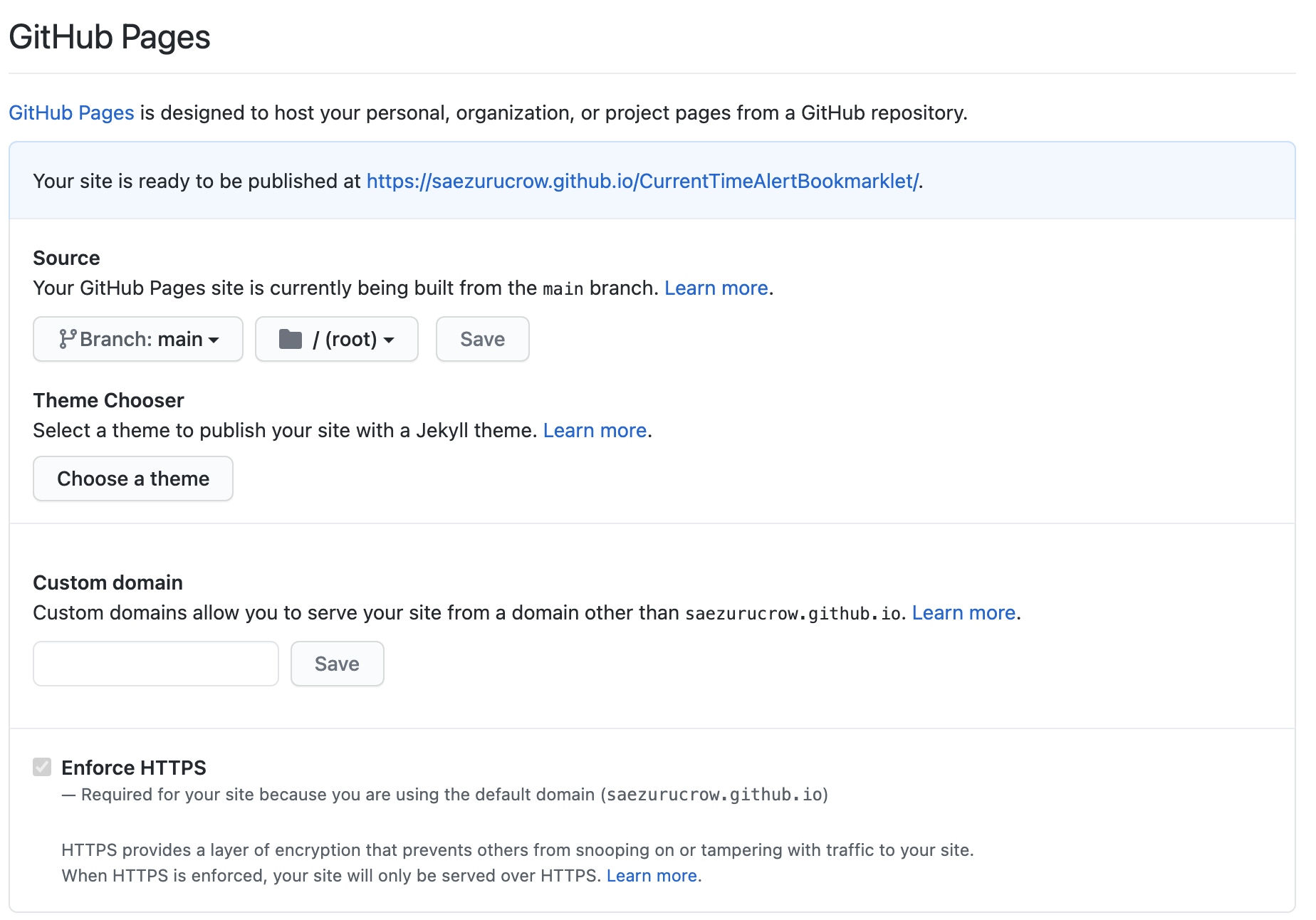The width and height of the screenshot is (1316, 920).
Task: Click Learn more about custom domains
Action: (963, 612)
